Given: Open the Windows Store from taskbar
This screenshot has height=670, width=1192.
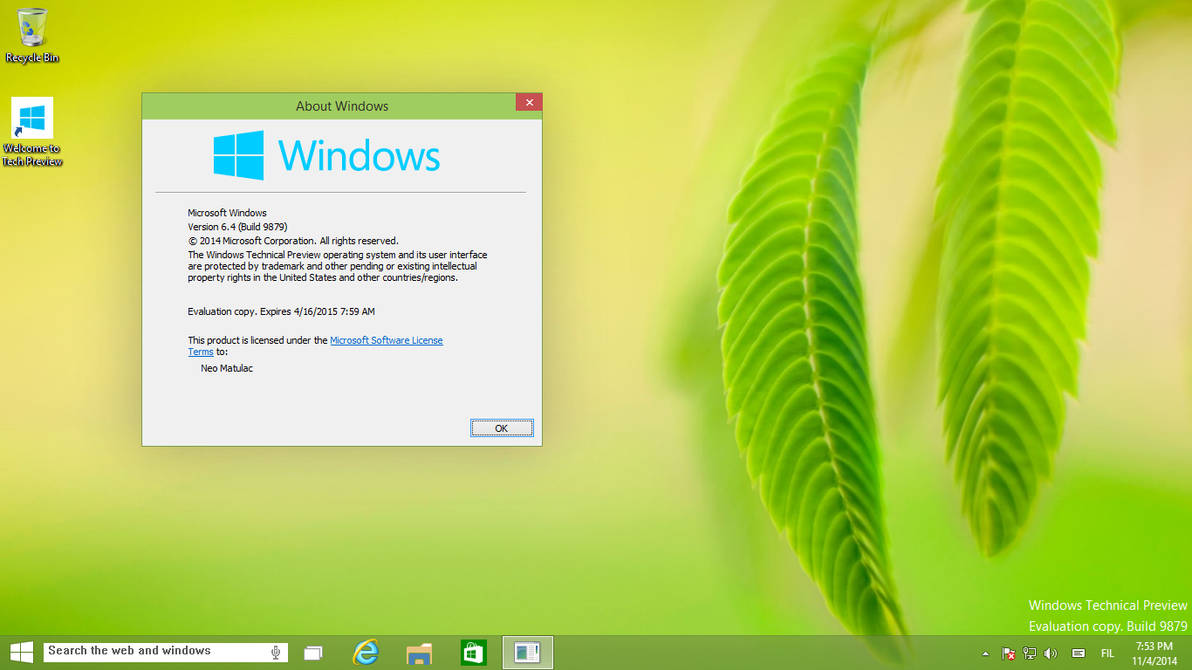Looking at the screenshot, I should (x=473, y=653).
